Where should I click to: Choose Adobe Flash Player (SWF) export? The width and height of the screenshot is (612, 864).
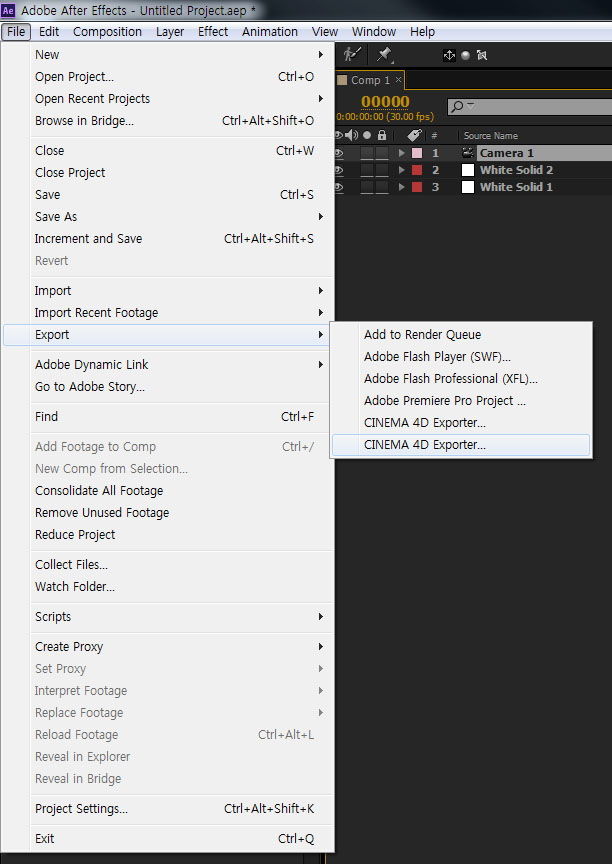(461, 357)
